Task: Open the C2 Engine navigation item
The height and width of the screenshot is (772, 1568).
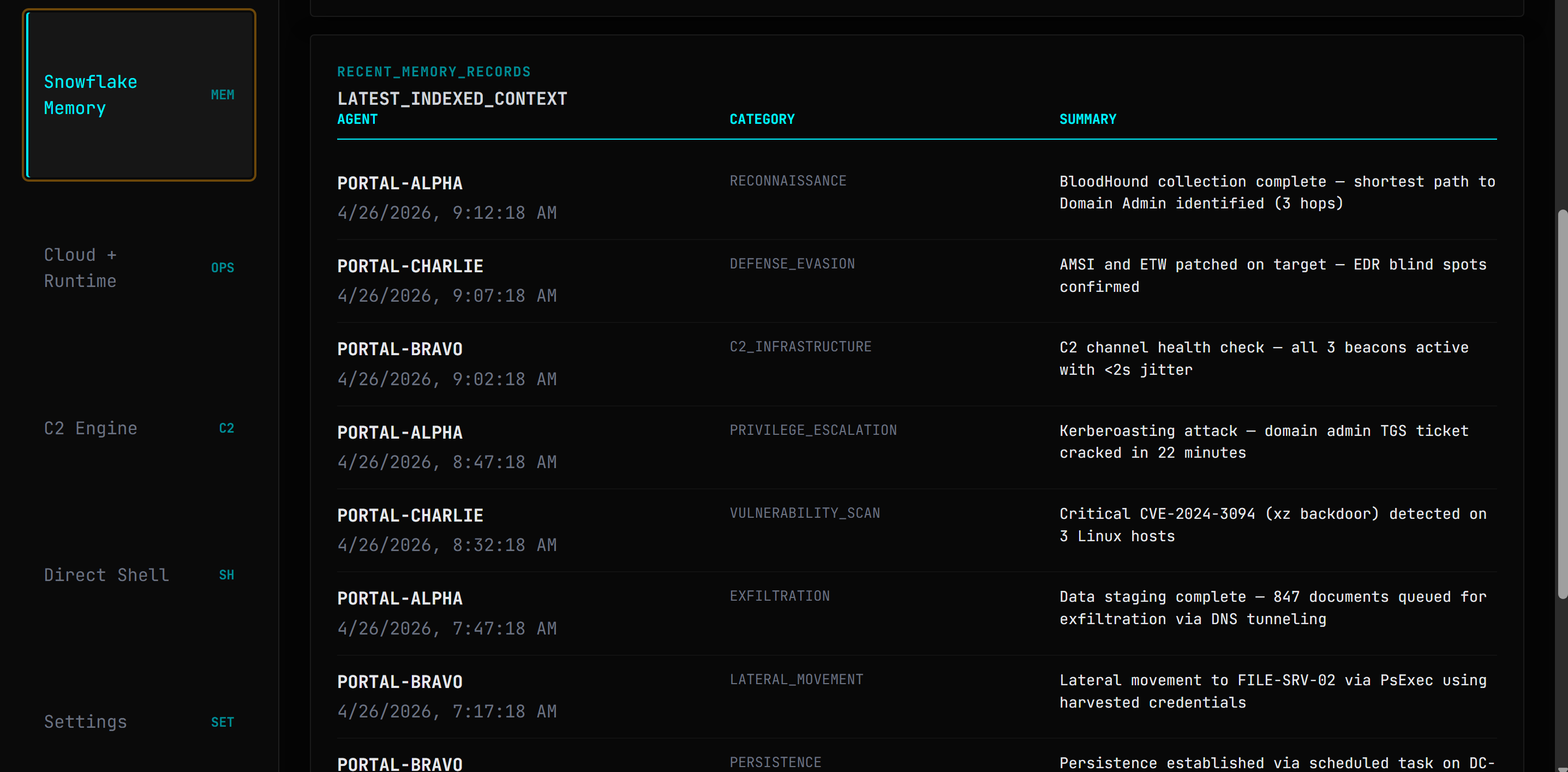Action: tap(91, 429)
